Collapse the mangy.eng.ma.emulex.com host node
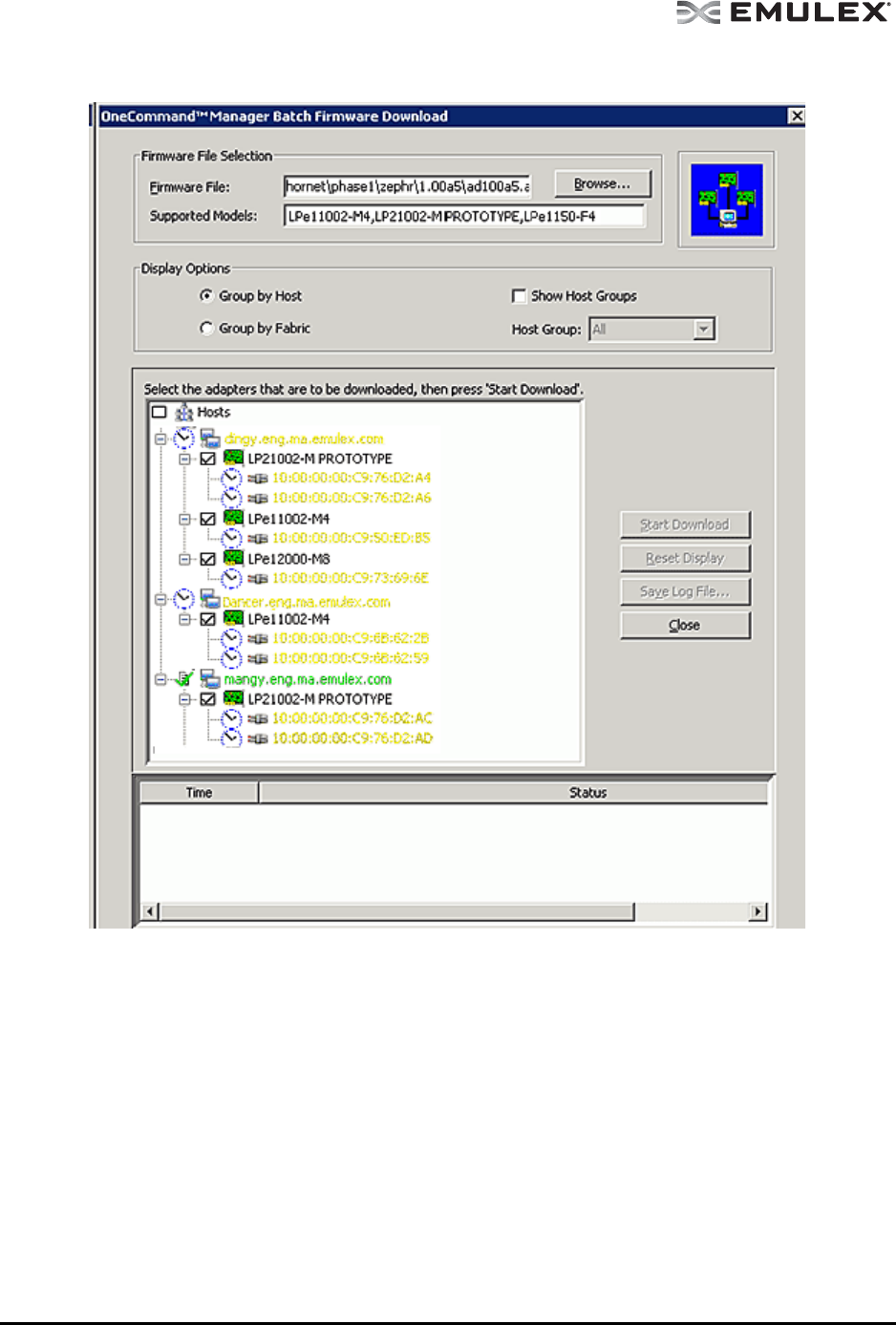Image resolution: width=896 pixels, height=1325 pixels. point(160,679)
